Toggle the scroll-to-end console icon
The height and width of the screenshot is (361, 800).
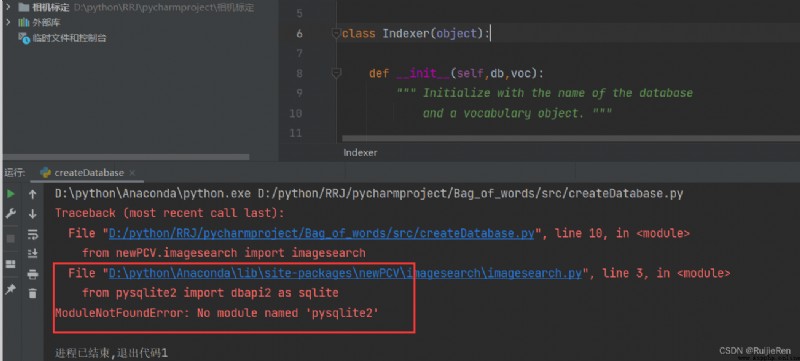(x=33, y=253)
